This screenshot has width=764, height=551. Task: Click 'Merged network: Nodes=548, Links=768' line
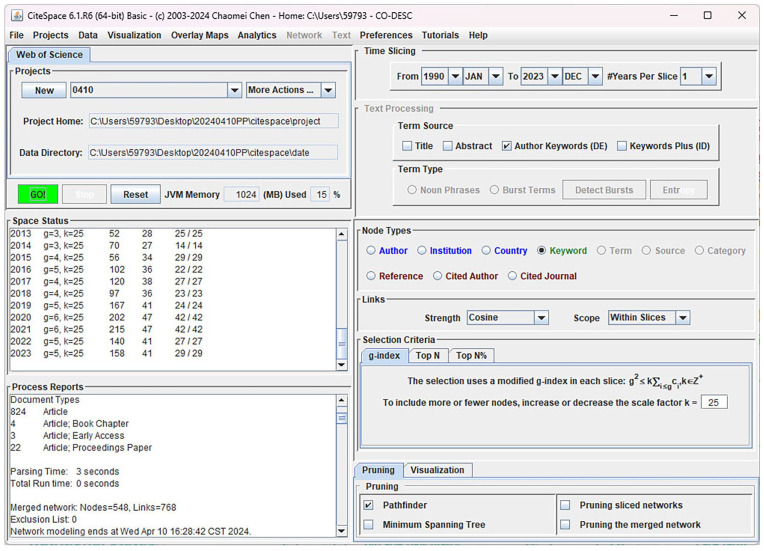pos(93,507)
